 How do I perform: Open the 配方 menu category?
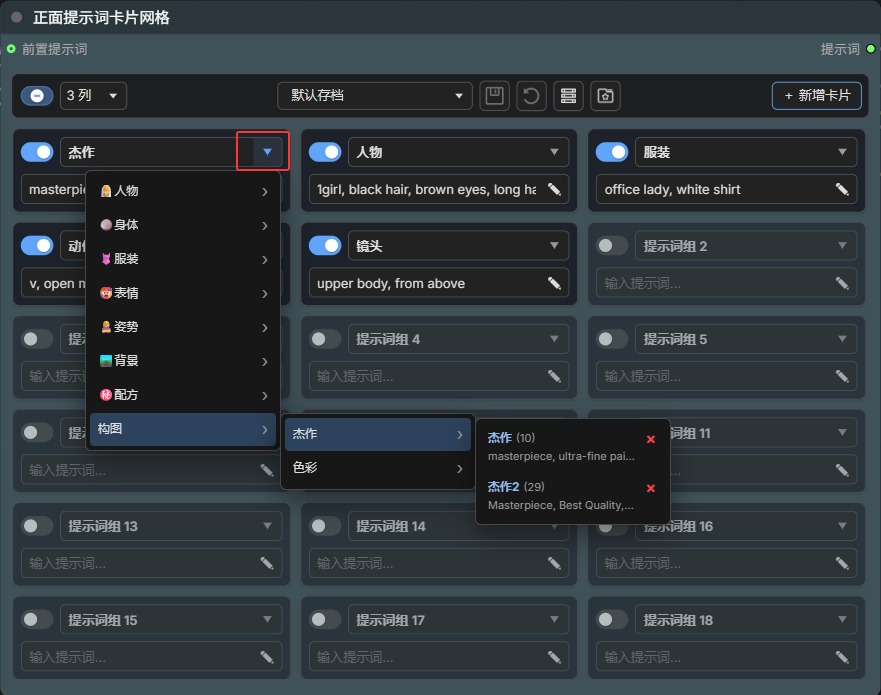183,395
